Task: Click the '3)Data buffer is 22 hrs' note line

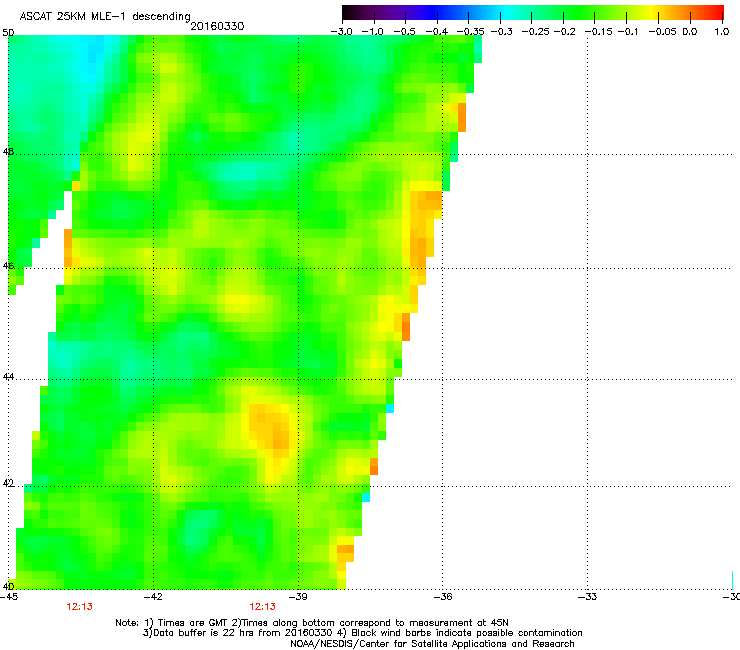Action: pyautogui.click(x=362, y=633)
